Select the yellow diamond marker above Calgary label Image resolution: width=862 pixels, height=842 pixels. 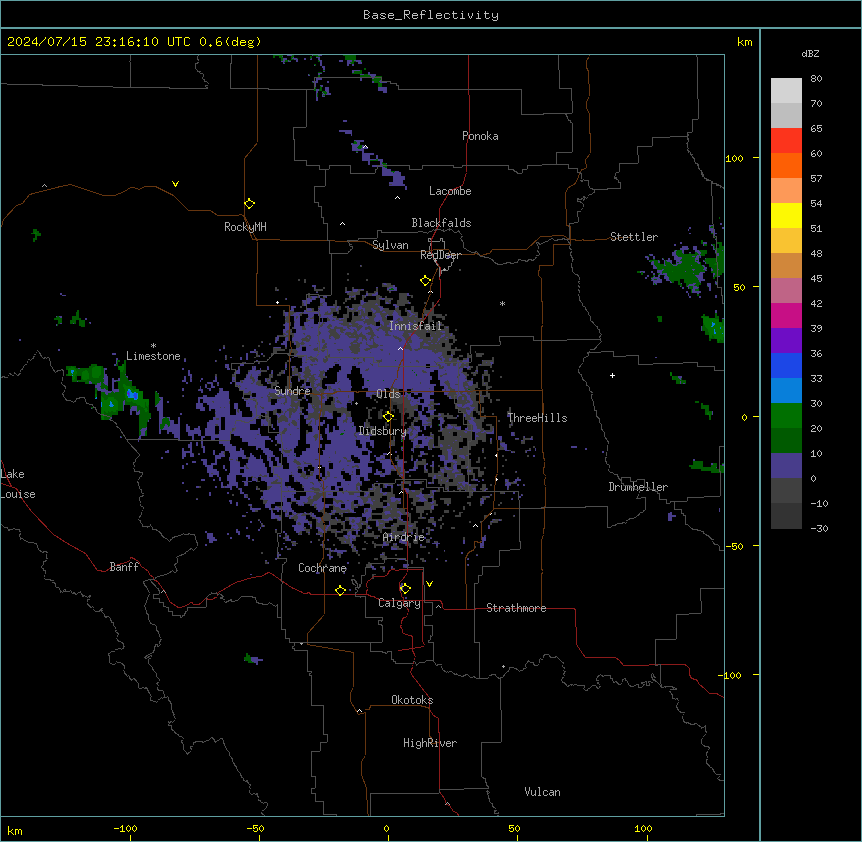[x=405, y=589]
